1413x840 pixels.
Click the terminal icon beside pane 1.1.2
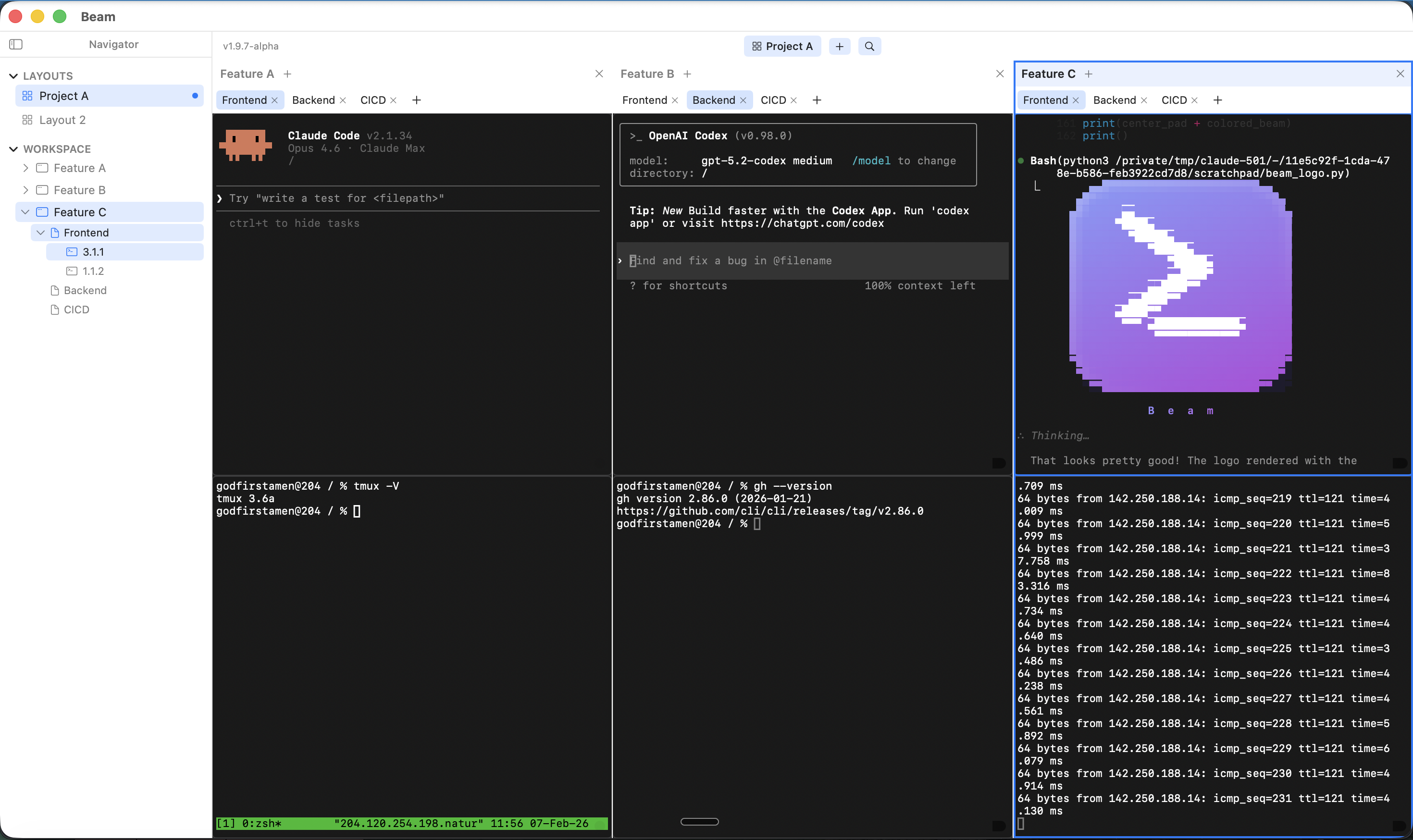tap(72, 271)
